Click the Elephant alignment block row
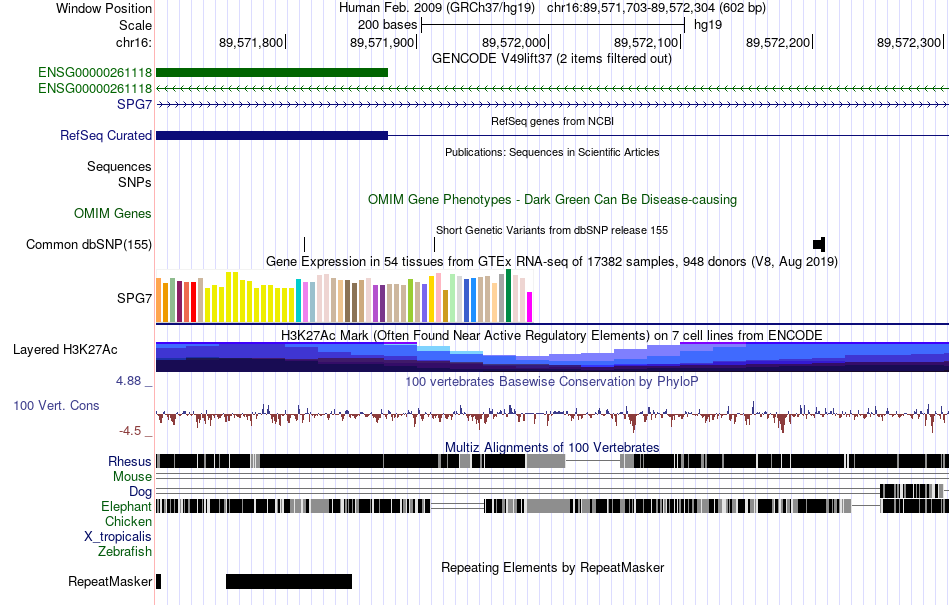Viewport: 950px width, 605px height. click(x=552, y=506)
